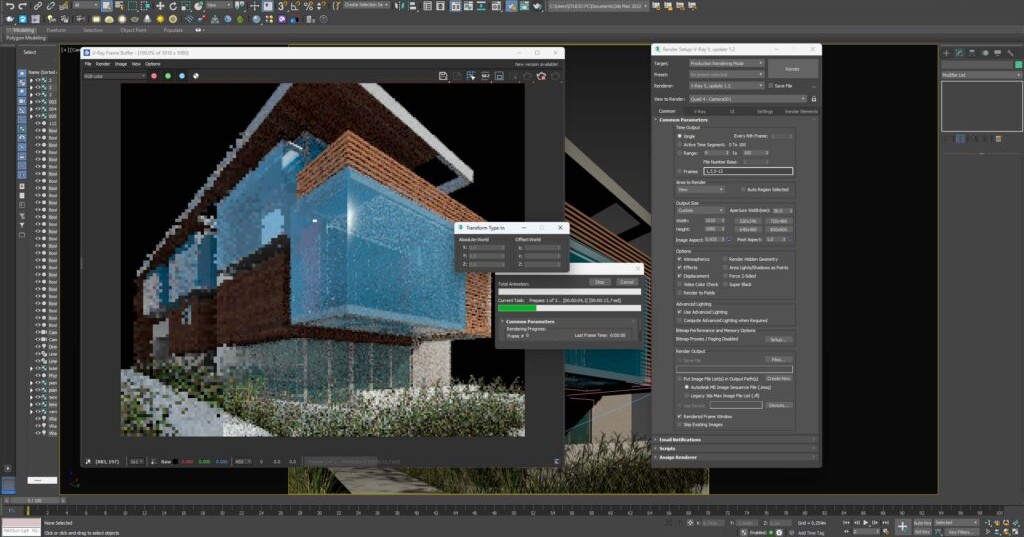
Task: Open the File menu in Frame Buffer
Action: click(88, 64)
